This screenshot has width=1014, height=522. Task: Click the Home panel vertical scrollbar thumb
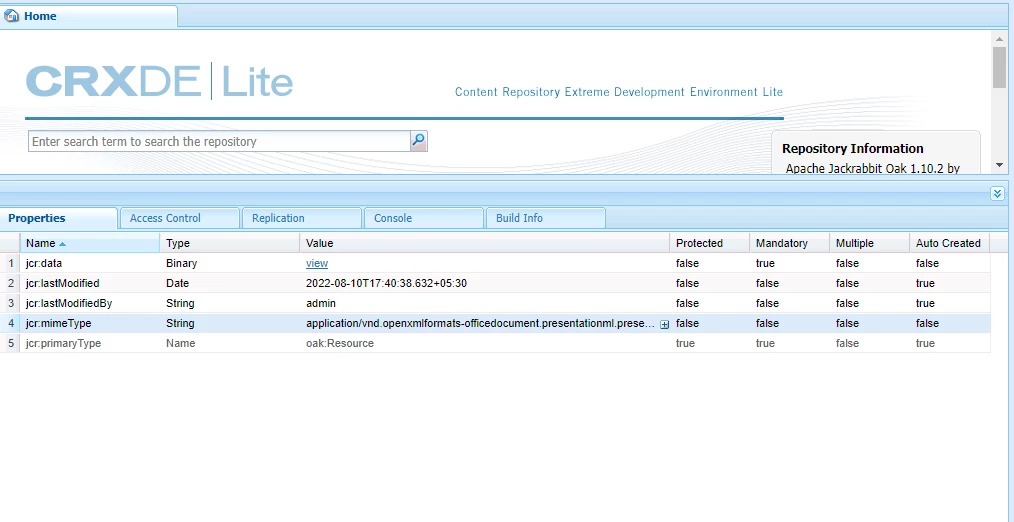pyautogui.click(x=999, y=67)
